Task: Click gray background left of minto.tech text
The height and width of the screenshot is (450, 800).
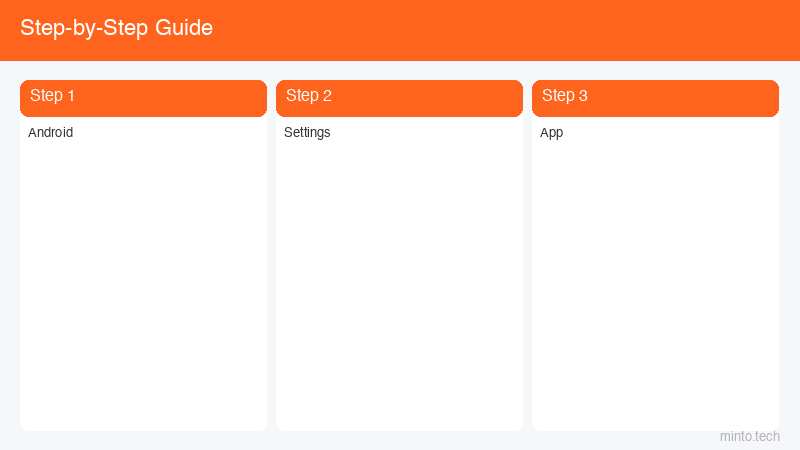Action: click(x=612, y=439)
